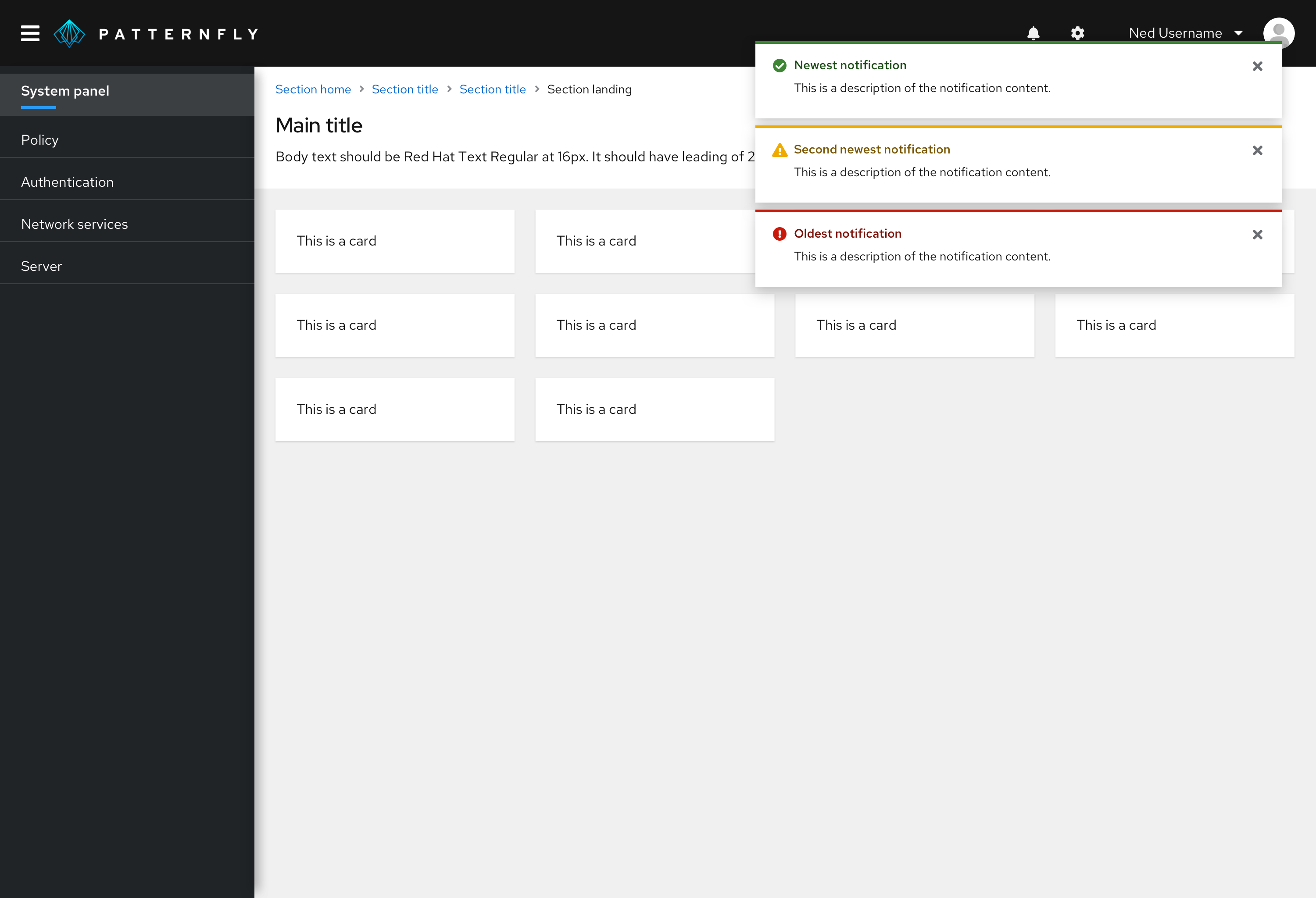Viewport: 1316px width, 898px height.
Task: Click the Newest notification description text
Action: point(922,88)
